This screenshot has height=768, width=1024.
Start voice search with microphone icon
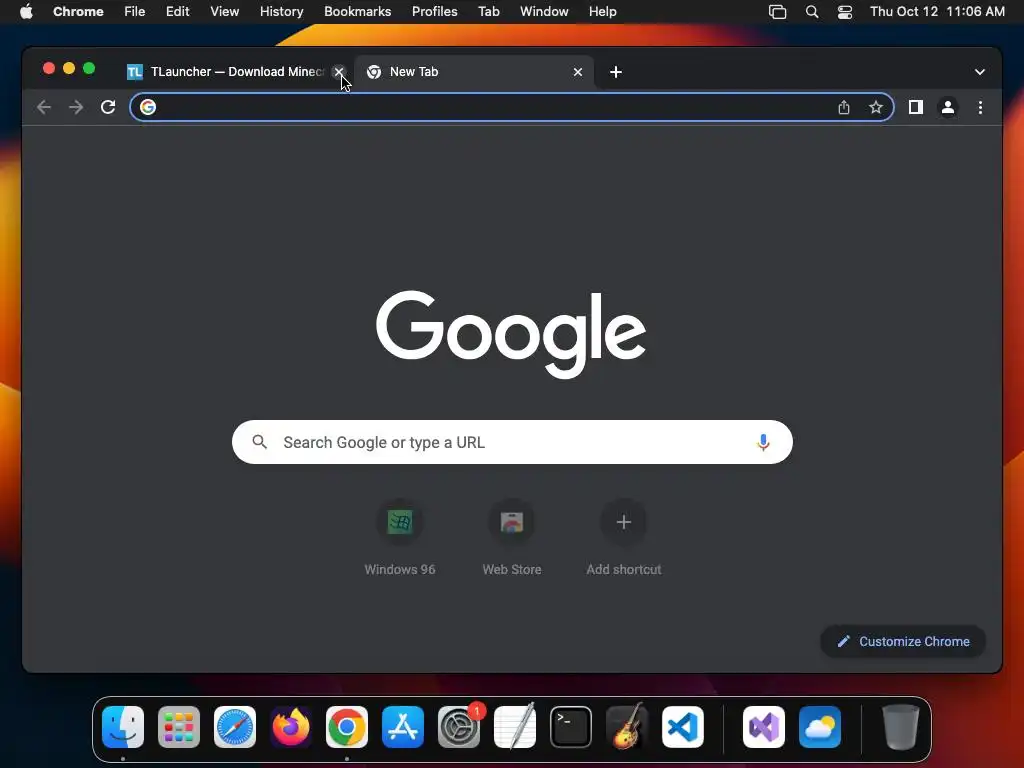pos(763,442)
